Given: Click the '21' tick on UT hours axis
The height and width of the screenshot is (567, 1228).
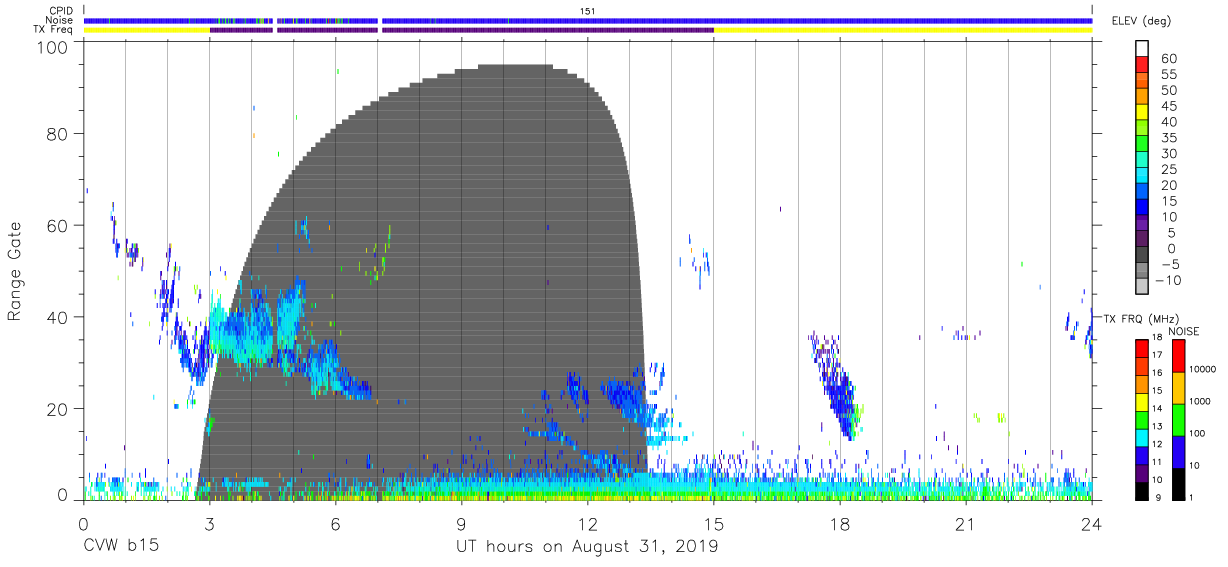Looking at the screenshot, I should [x=965, y=524].
